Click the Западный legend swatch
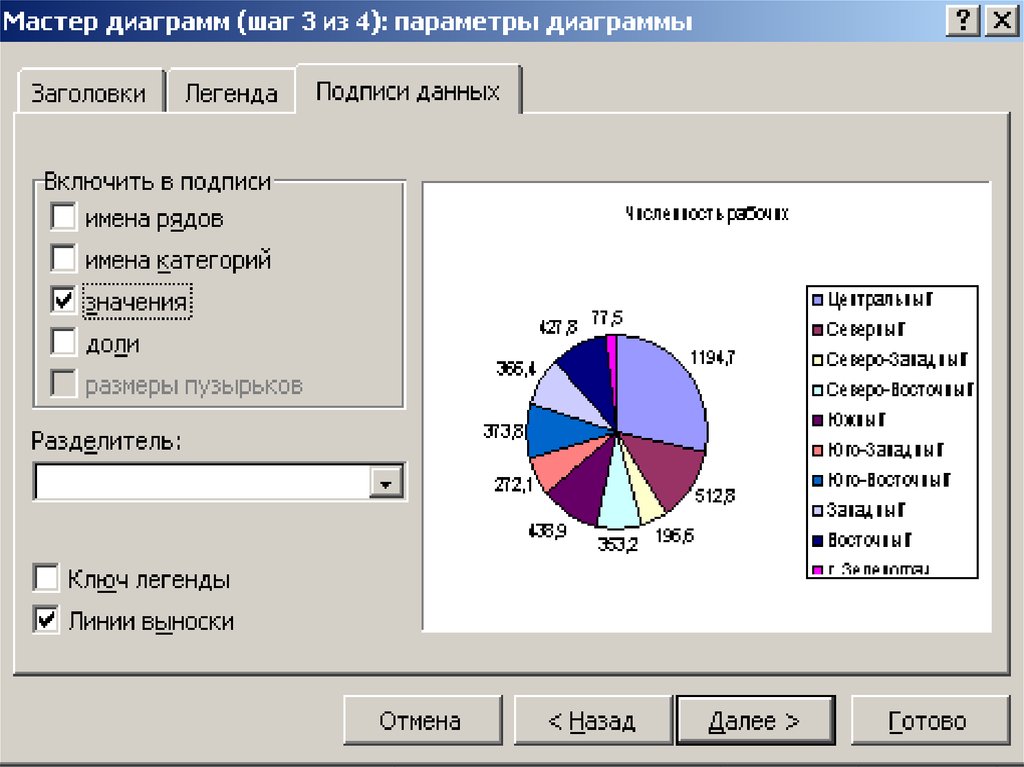 pos(817,510)
